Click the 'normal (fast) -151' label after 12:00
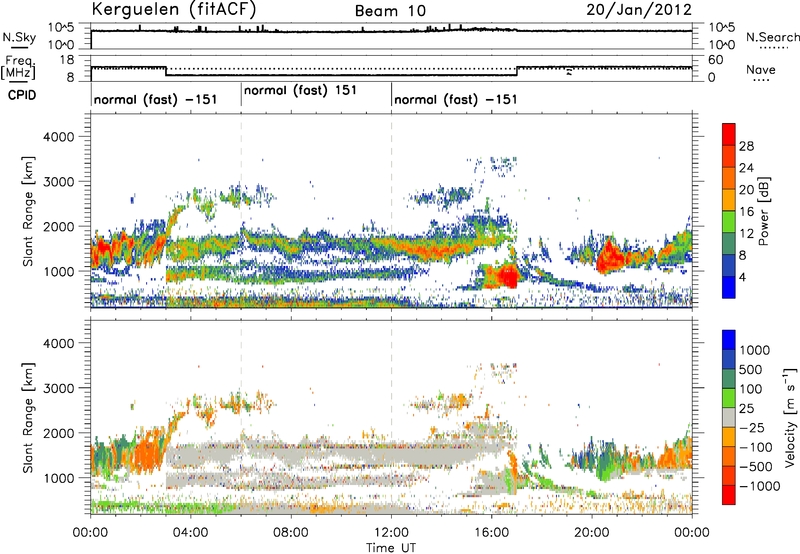Image resolution: width=800 pixels, height=554 pixels. point(456,99)
